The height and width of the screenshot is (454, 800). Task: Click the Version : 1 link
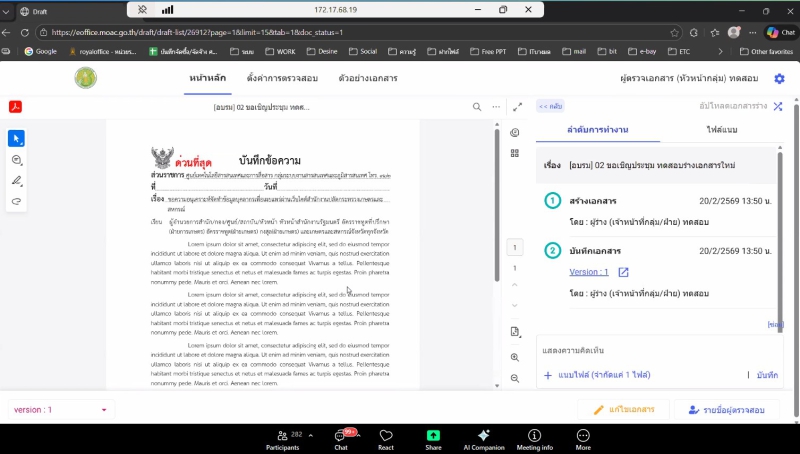(589, 272)
